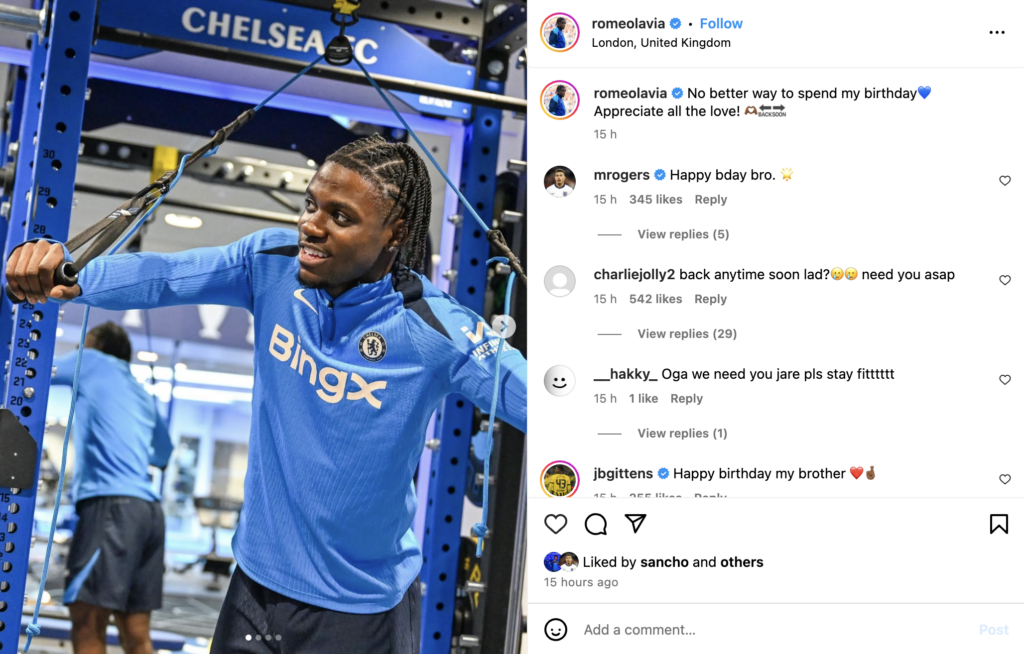
Task: Go to next photo with carousel arrow
Action: 504,326
